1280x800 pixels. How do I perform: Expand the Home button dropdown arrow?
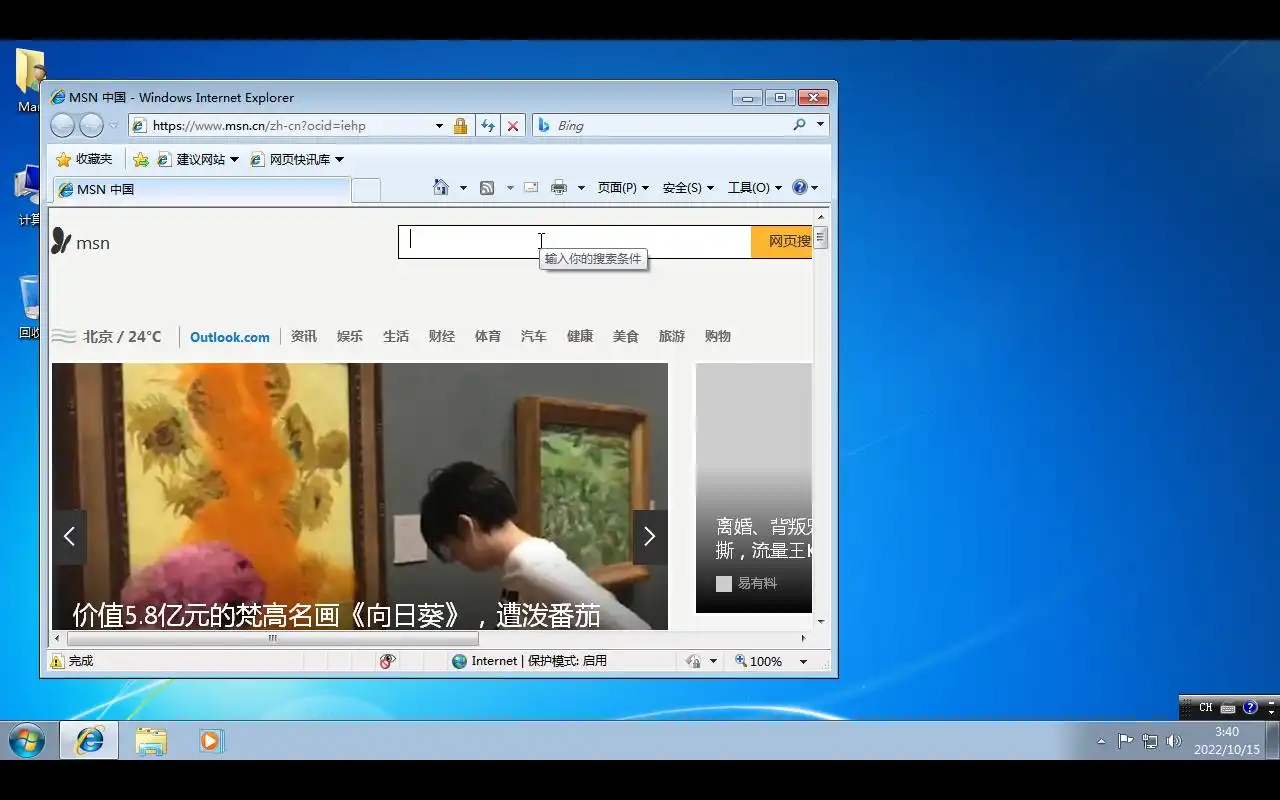tap(463, 188)
